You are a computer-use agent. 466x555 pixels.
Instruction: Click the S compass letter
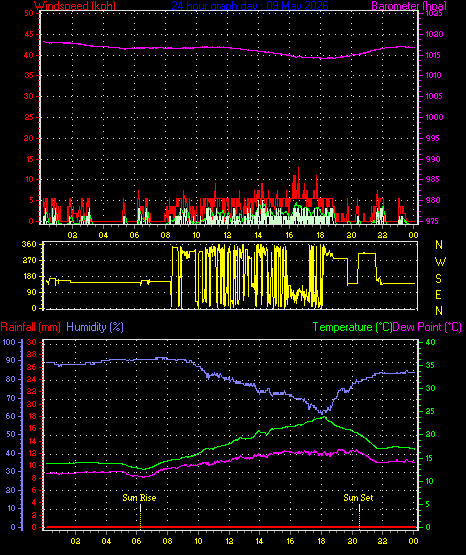coord(438,279)
